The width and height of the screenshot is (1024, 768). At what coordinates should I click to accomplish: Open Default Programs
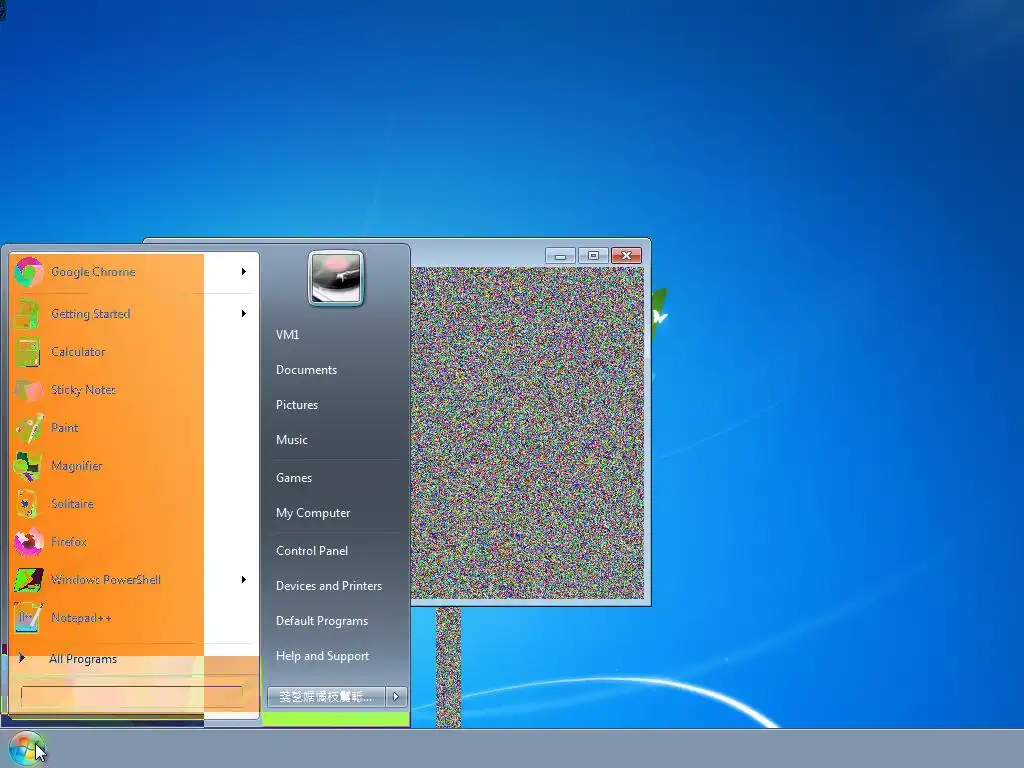[x=321, y=621]
